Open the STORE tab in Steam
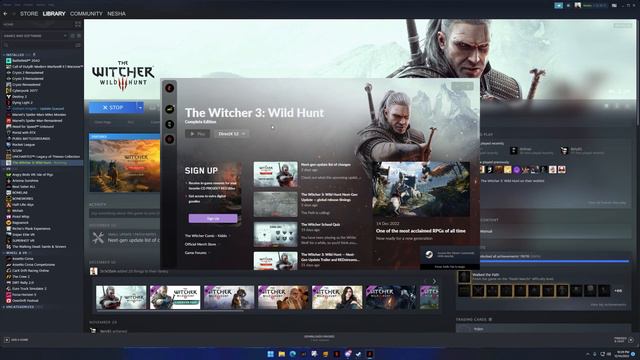640x360 pixels. [29, 13]
